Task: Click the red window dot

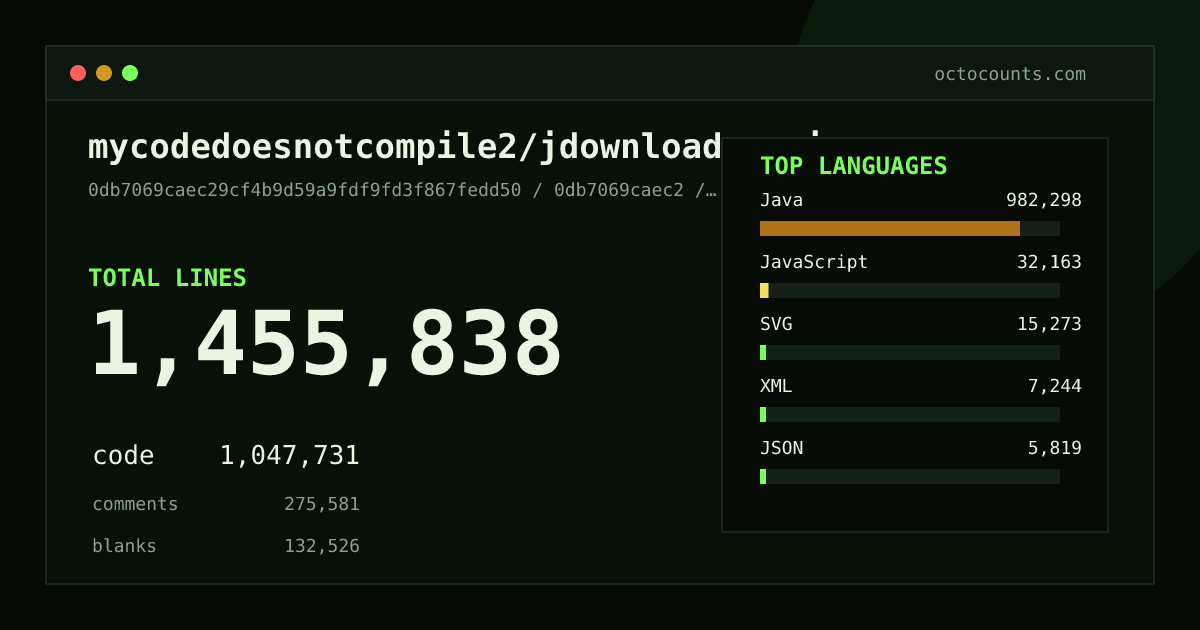Action: coord(78,73)
